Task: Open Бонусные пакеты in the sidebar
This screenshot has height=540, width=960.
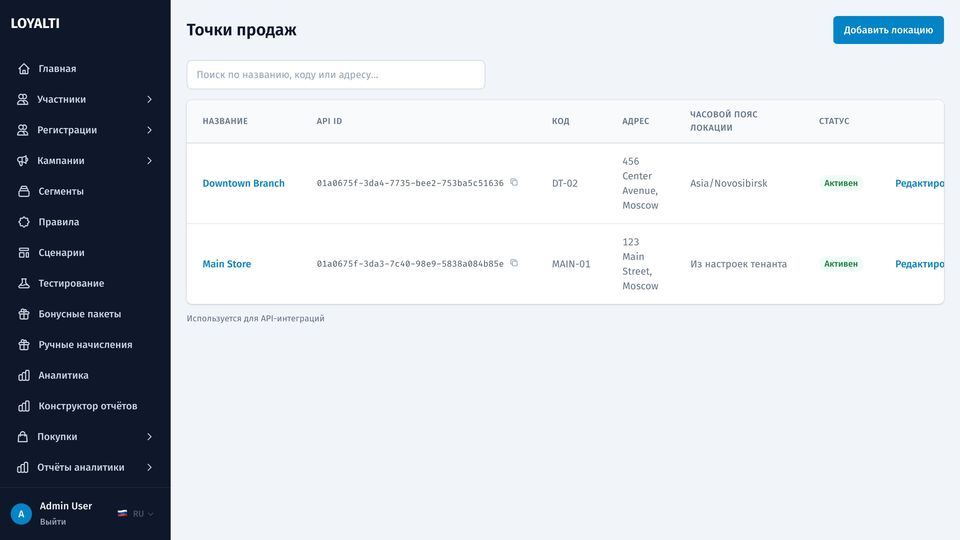Action: pyautogui.click(x=85, y=313)
